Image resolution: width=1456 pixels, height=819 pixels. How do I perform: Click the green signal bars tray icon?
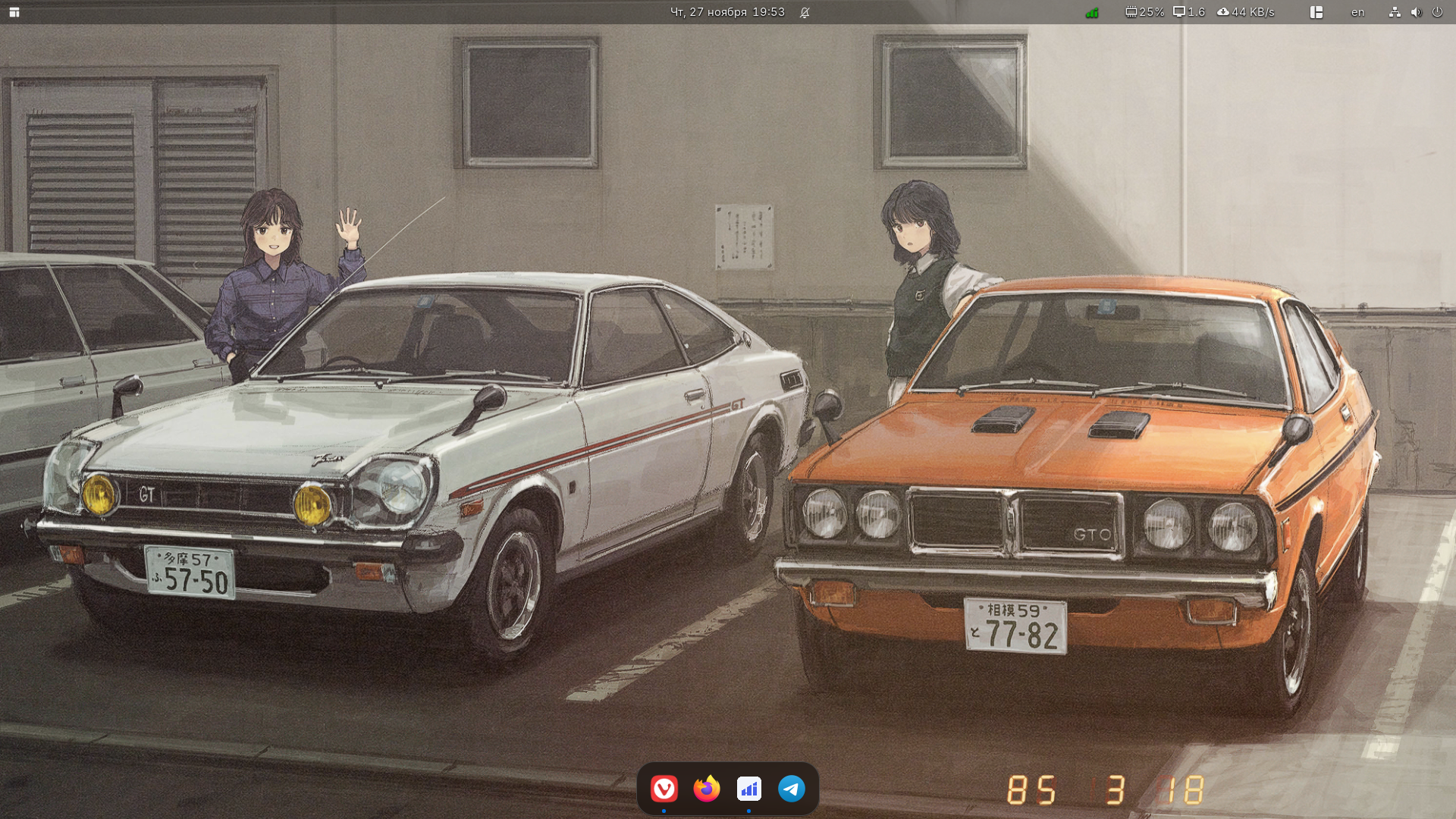(x=1092, y=12)
